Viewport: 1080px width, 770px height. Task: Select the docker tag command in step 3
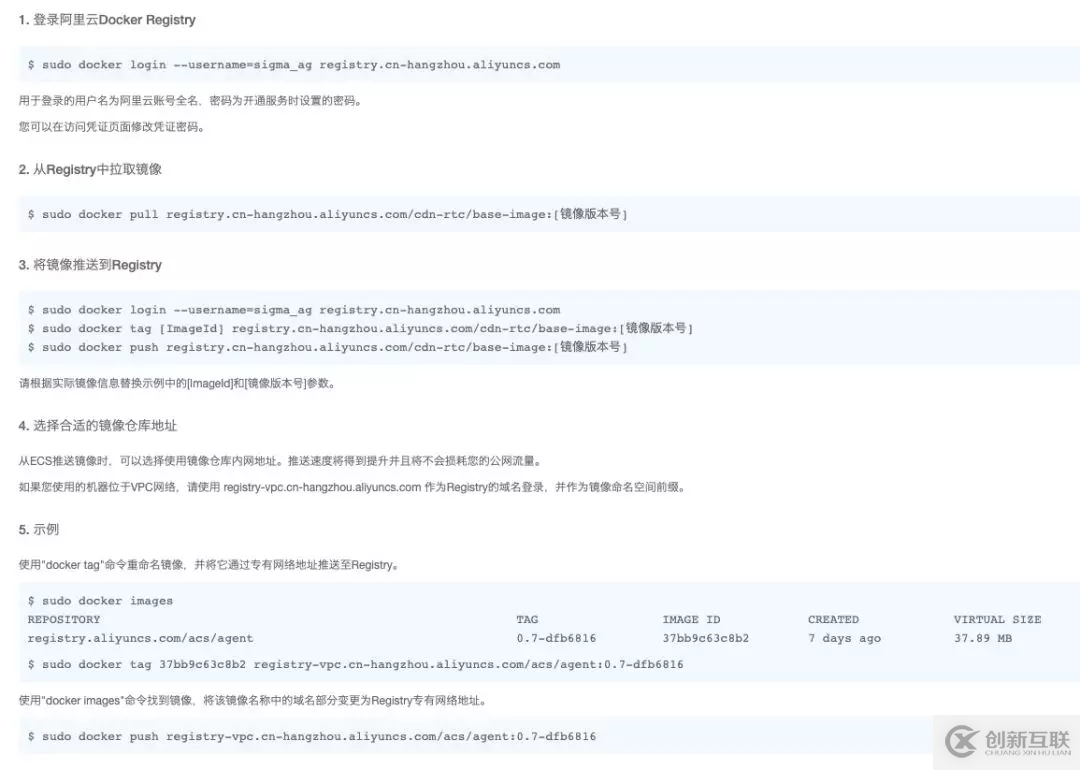point(360,328)
